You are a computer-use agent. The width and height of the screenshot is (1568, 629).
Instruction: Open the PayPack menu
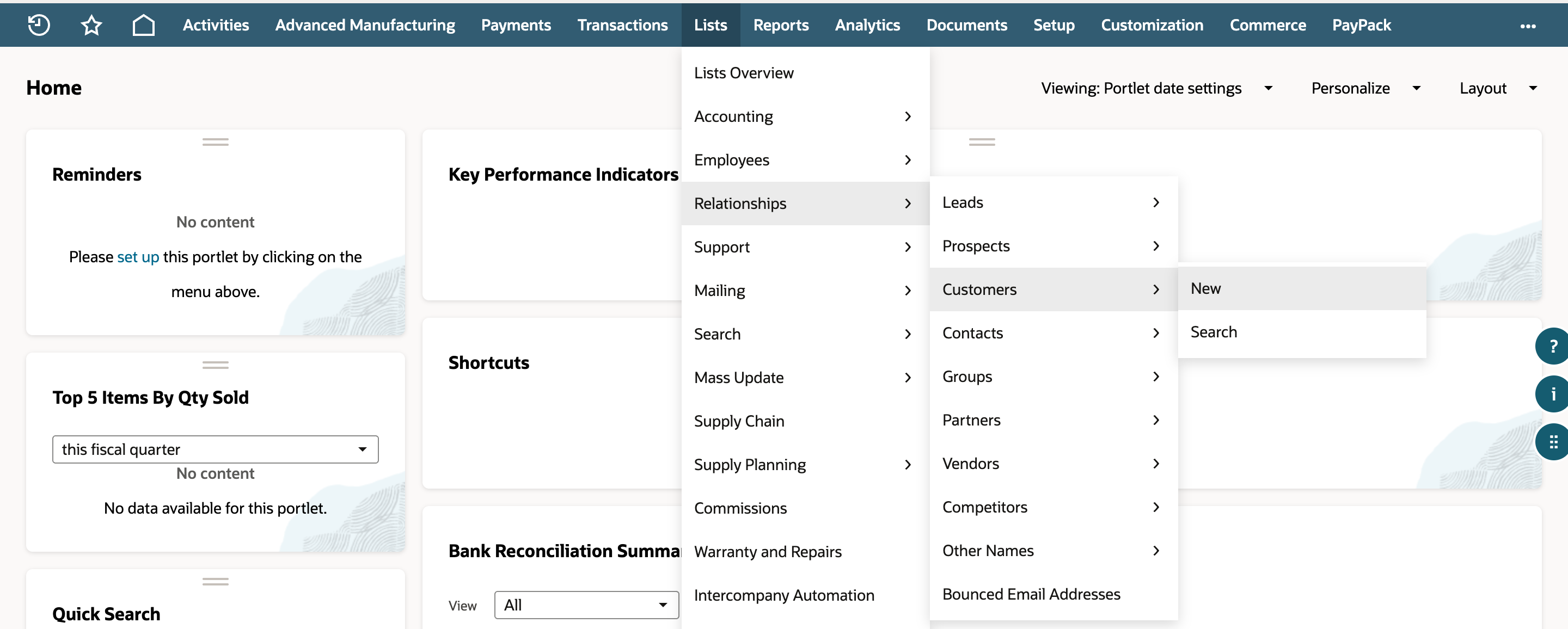1361,25
